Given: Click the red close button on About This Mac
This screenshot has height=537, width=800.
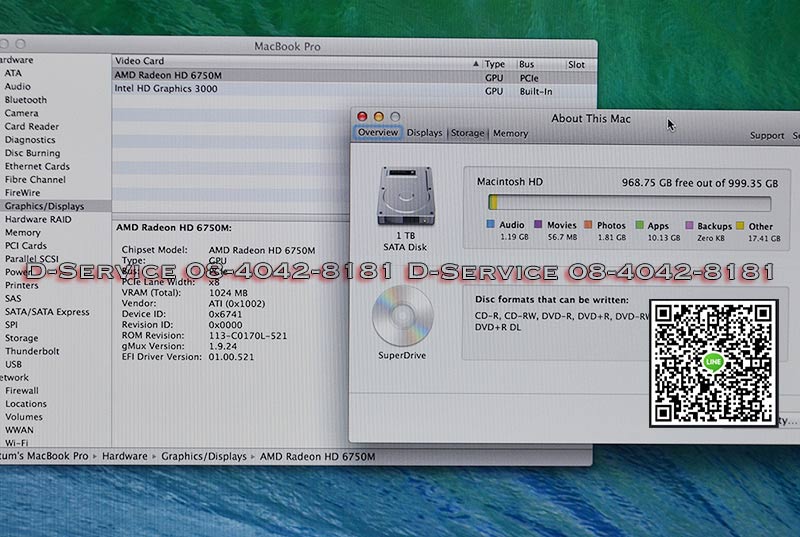Looking at the screenshot, I should pos(362,116).
